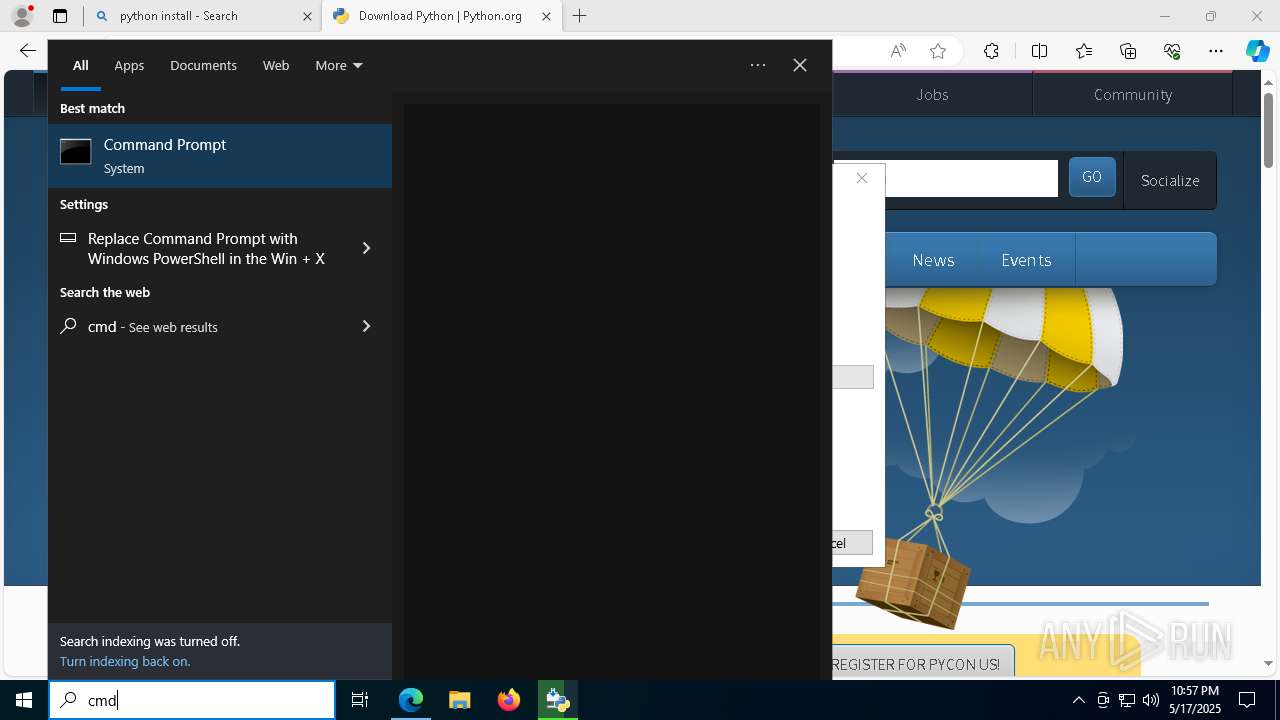
Task: Open the News menu on Python.org
Action: coord(933,260)
